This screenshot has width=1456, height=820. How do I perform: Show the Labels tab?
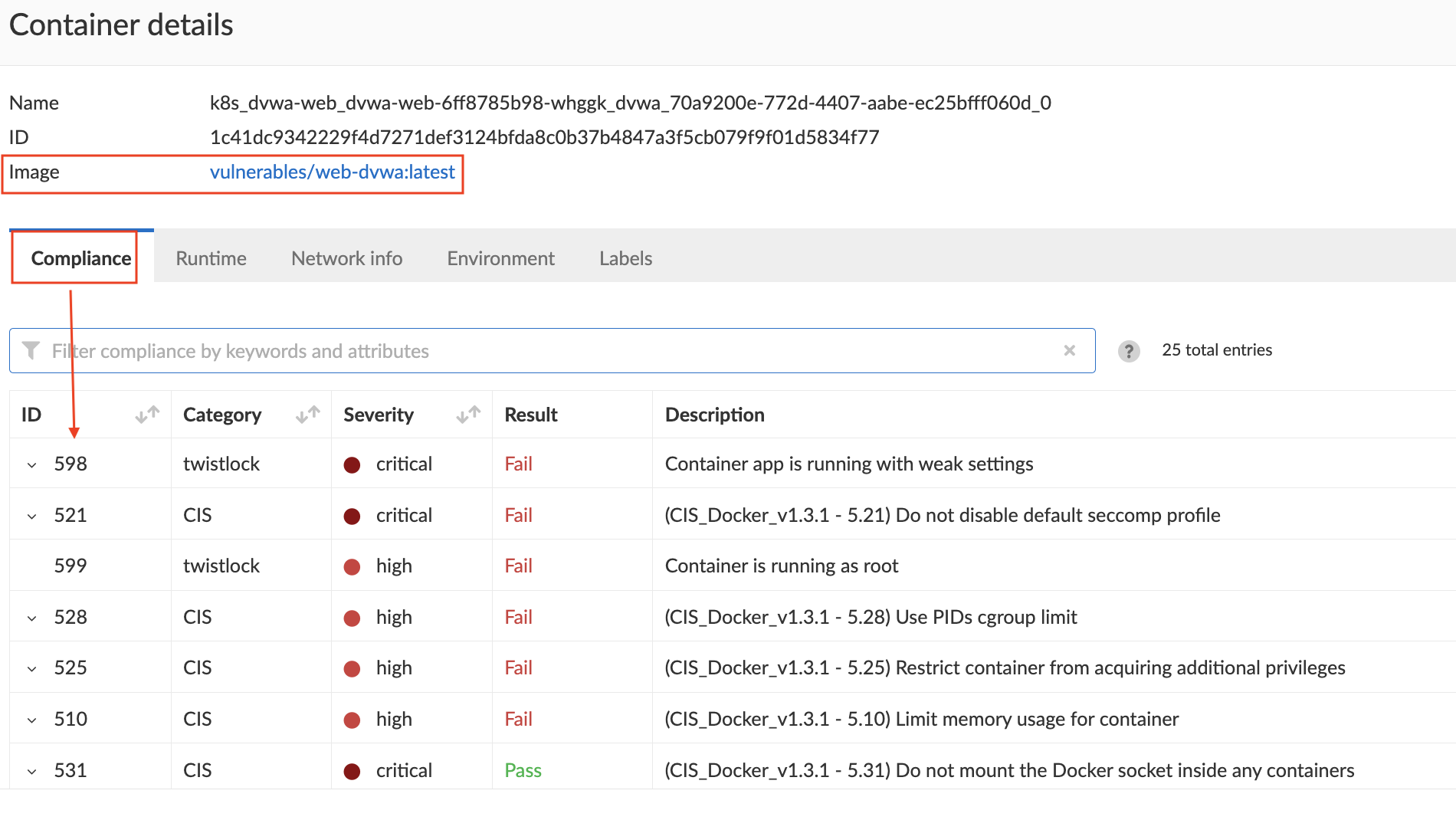coord(625,258)
